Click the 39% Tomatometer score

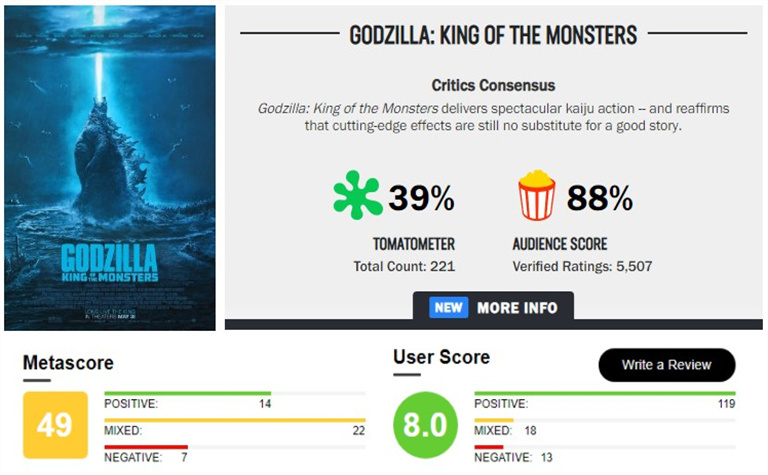[x=421, y=198]
